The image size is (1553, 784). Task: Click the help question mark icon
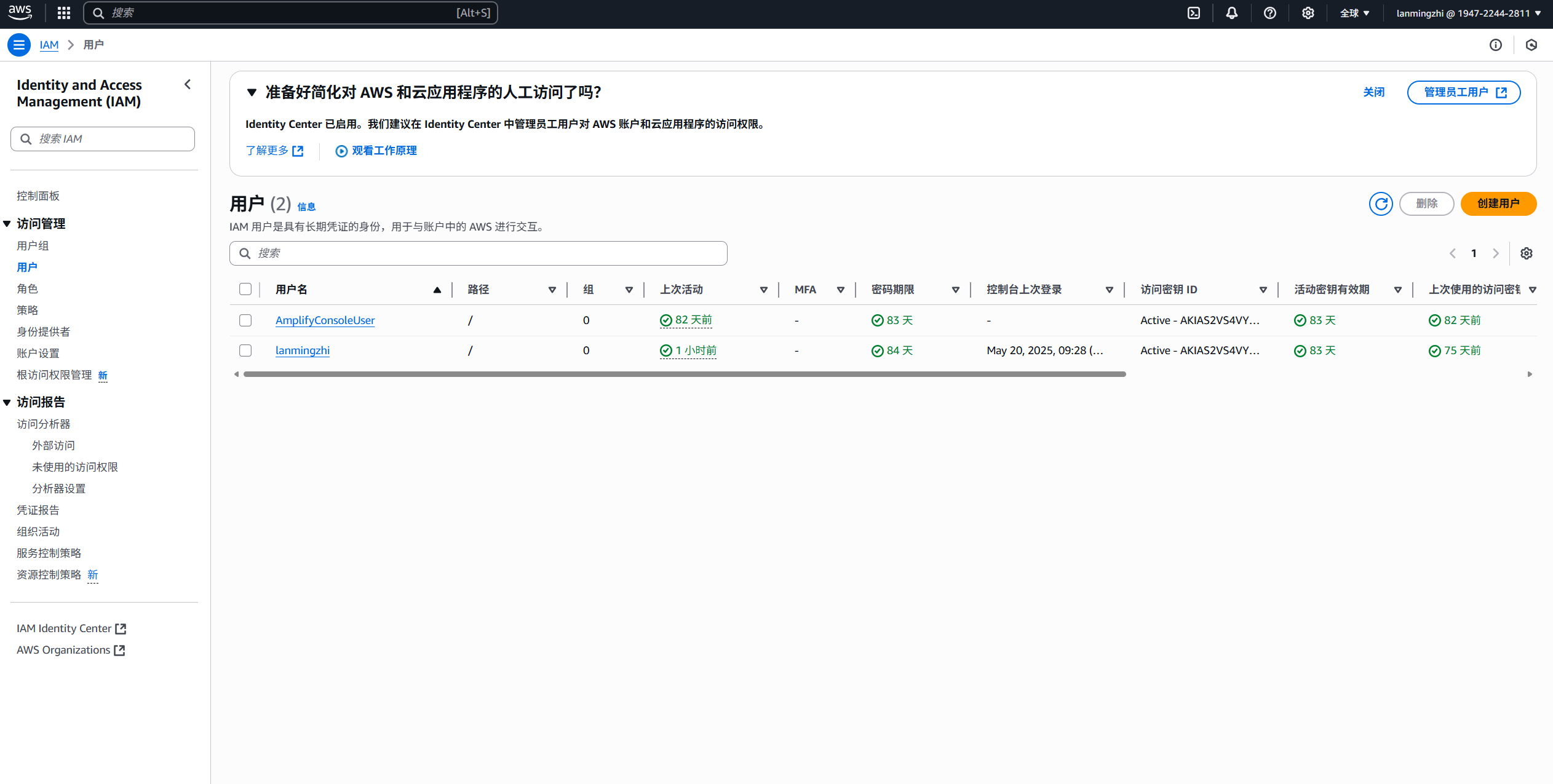tap(1270, 13)
